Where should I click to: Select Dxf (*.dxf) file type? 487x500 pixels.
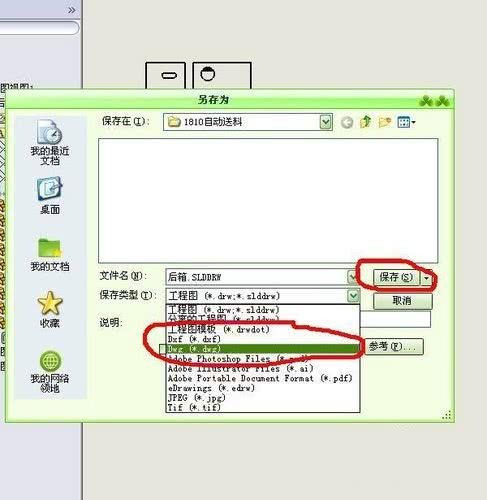tap(263, 339)
